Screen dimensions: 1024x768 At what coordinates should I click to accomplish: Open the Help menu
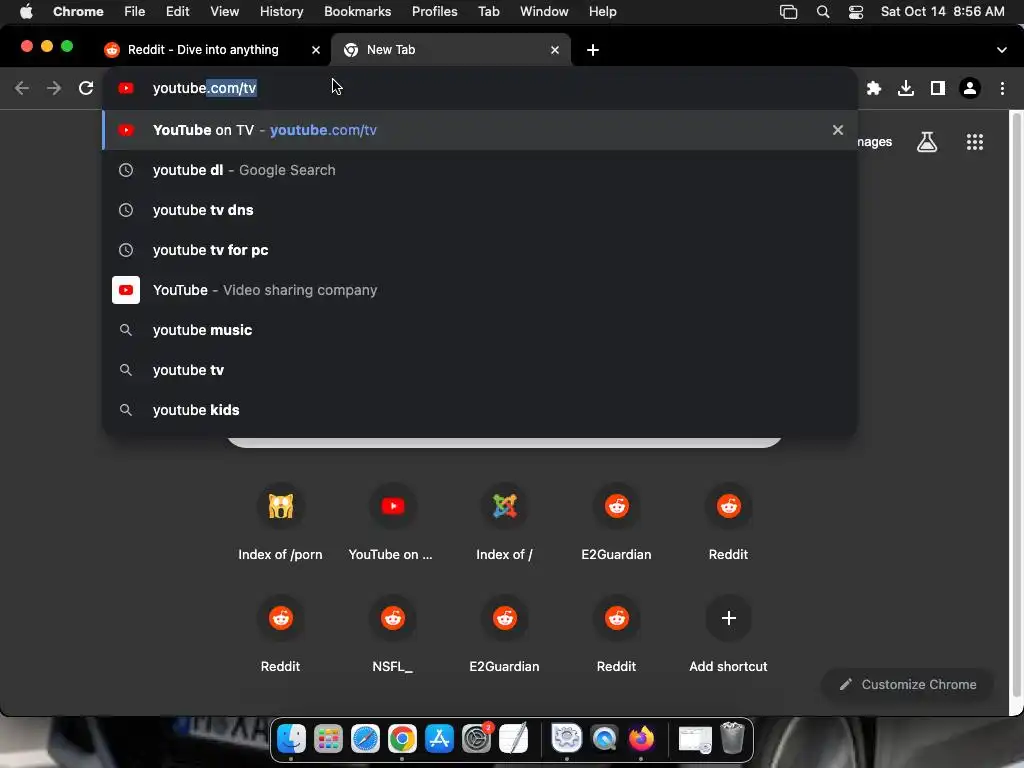[602, 11]
